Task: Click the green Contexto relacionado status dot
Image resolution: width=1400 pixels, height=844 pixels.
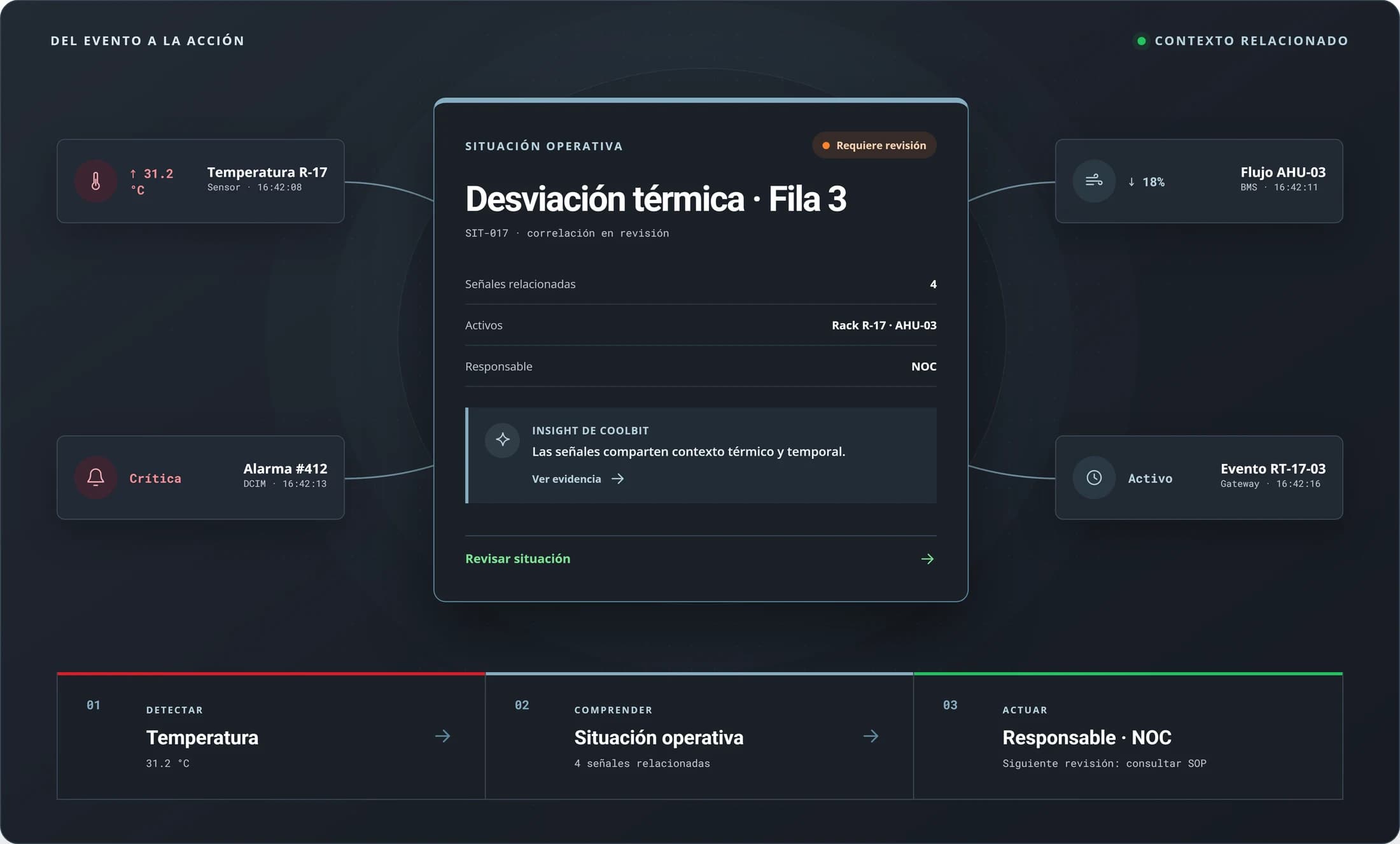Action: 1142,41
